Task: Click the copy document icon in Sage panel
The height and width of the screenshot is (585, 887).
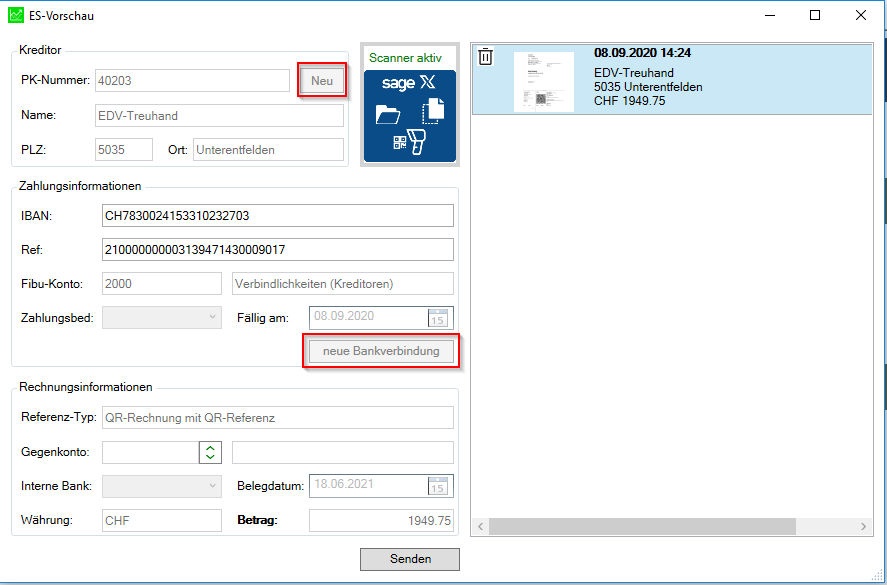Action: [433, 111]
